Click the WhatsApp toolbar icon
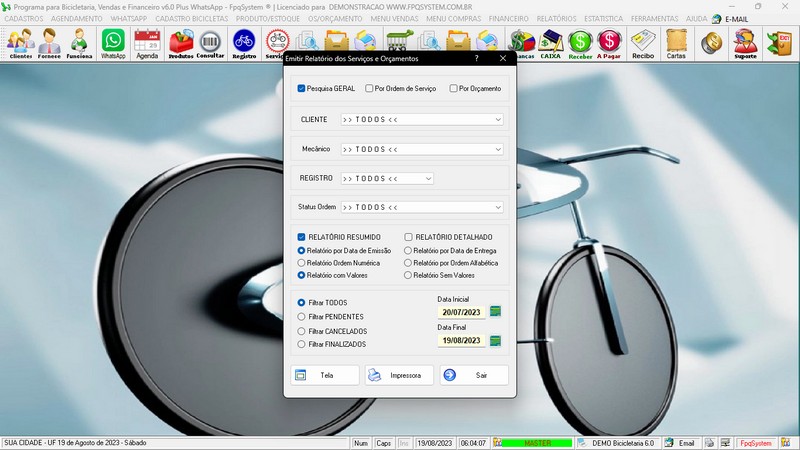The width and height of the screenshot is (800, 450). click(x=113, y=43)
